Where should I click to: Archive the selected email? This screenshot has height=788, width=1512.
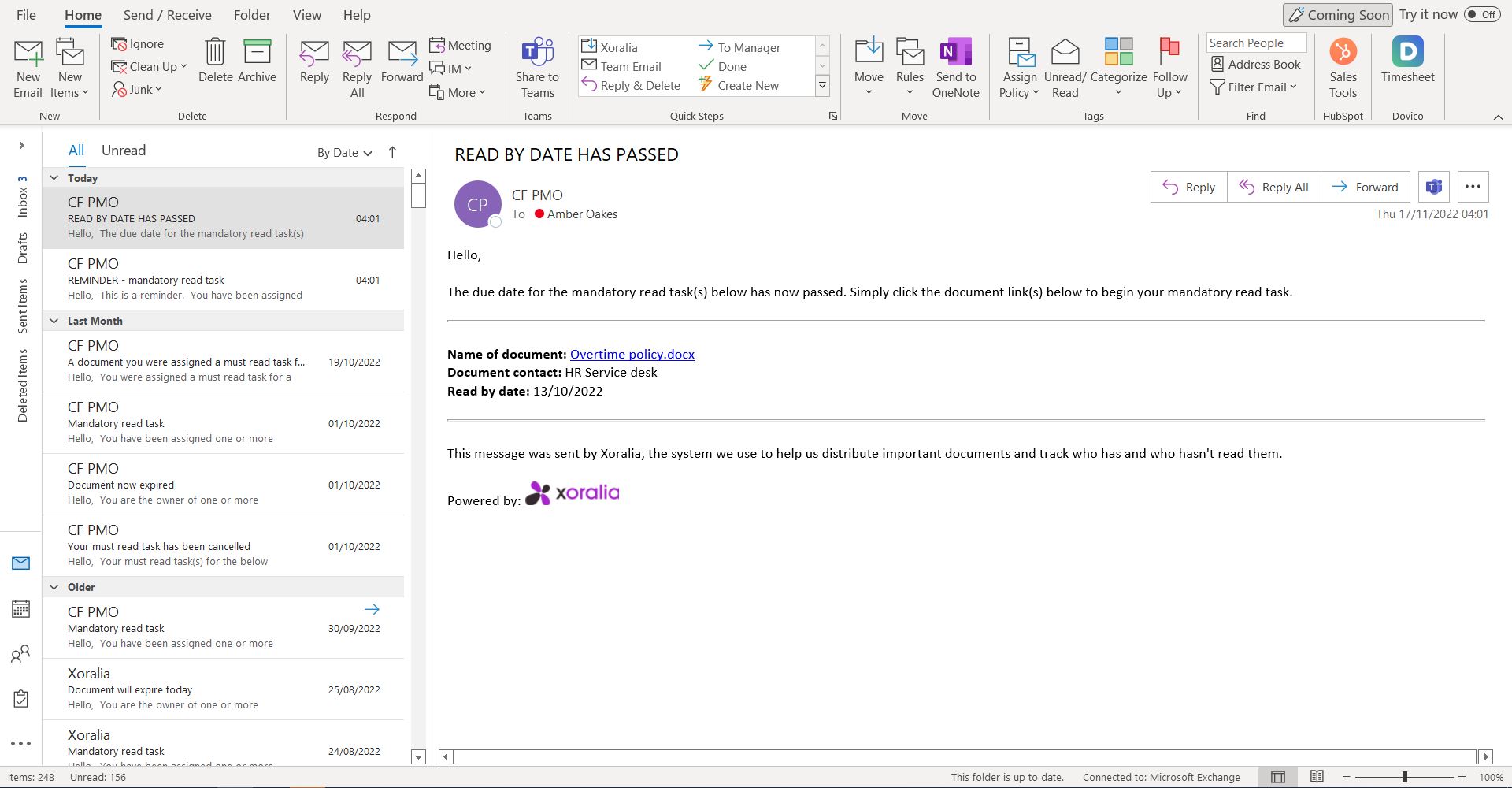click(257, 61)
